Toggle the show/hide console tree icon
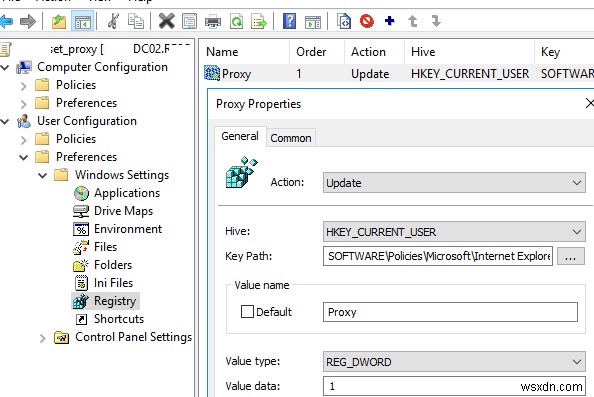 coord(83,21)
